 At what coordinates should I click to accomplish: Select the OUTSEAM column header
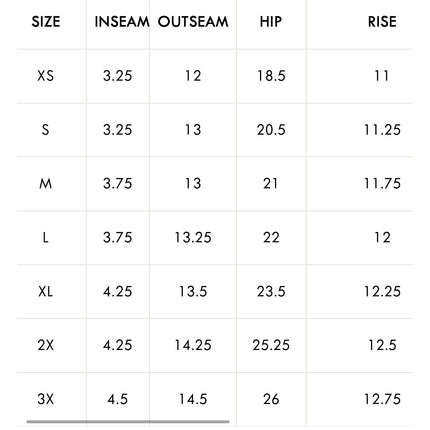point(193,22)
